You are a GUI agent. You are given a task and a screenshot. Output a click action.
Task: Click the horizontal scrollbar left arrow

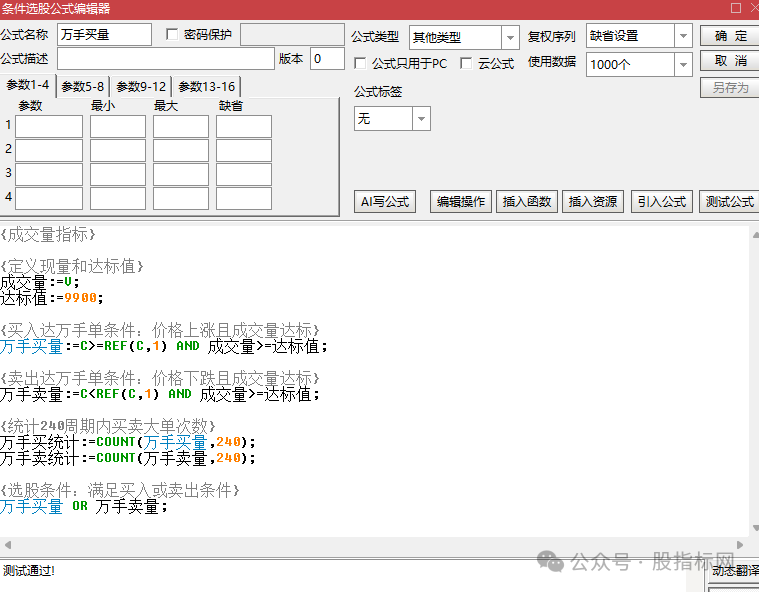(x=7, y=545)
